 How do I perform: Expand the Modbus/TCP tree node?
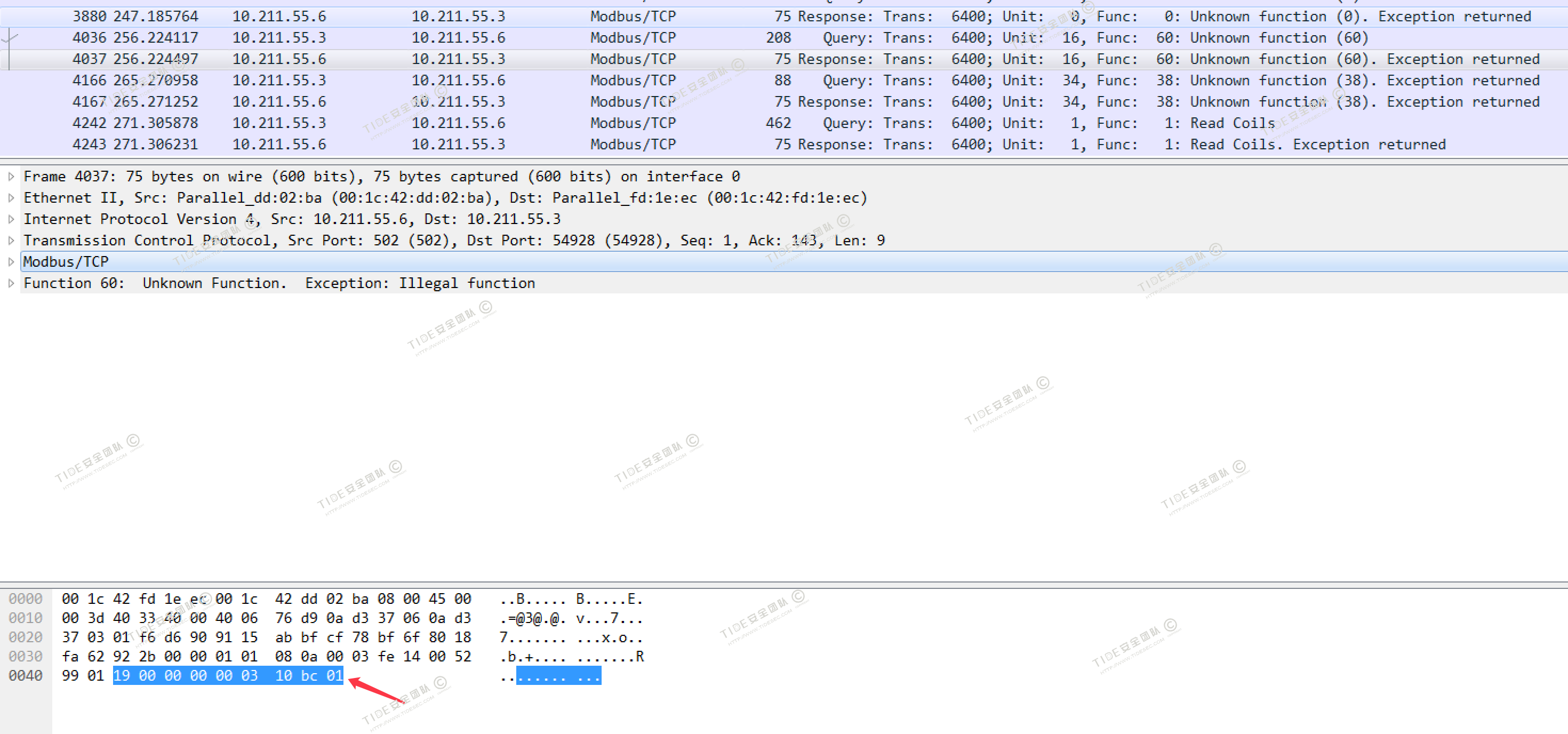11,262
